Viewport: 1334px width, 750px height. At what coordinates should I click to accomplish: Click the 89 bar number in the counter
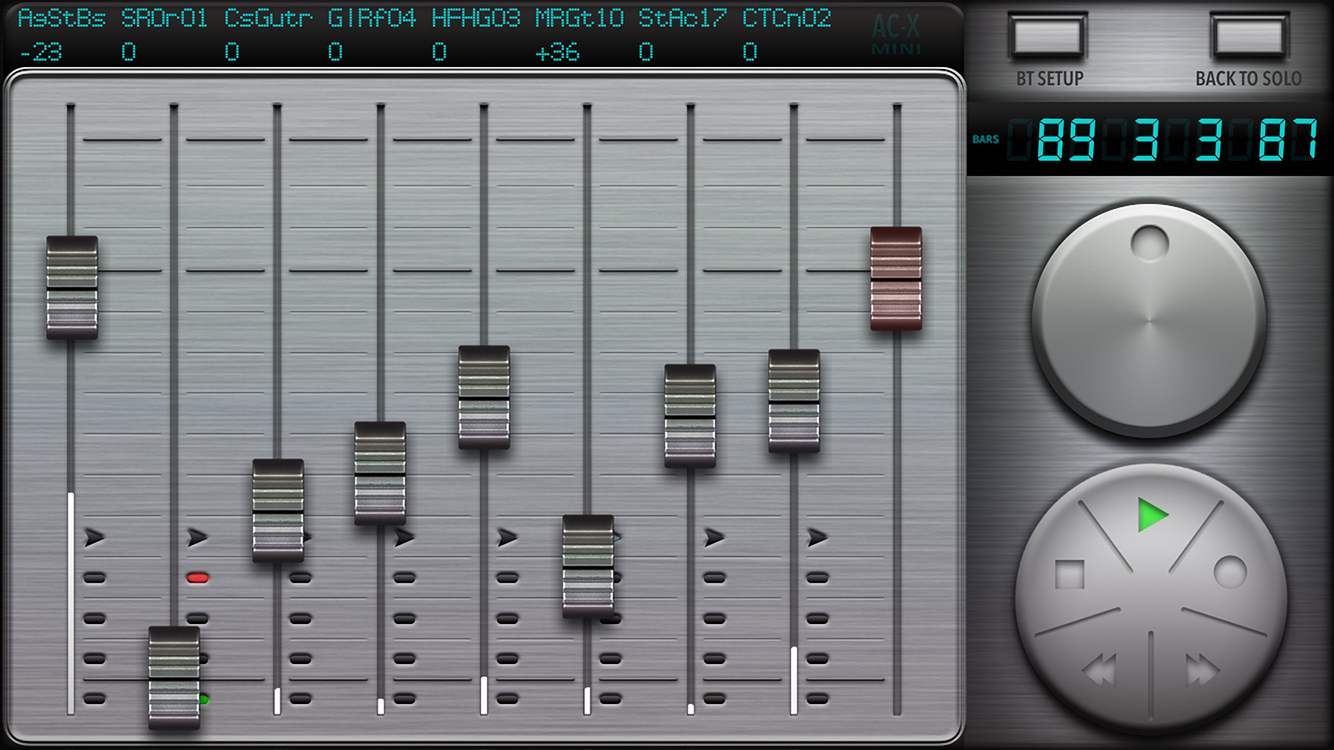[1065, 142]
